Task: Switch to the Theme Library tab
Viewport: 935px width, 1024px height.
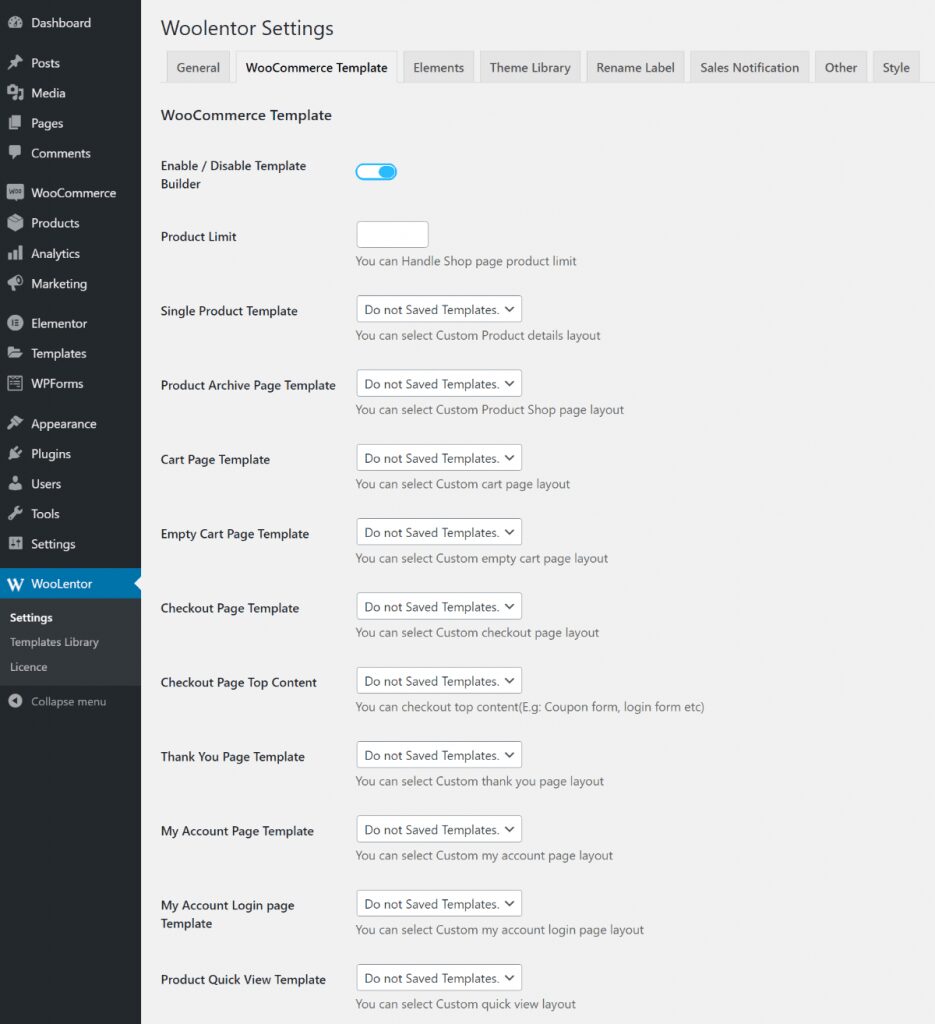Action: (x=530, y=67)
